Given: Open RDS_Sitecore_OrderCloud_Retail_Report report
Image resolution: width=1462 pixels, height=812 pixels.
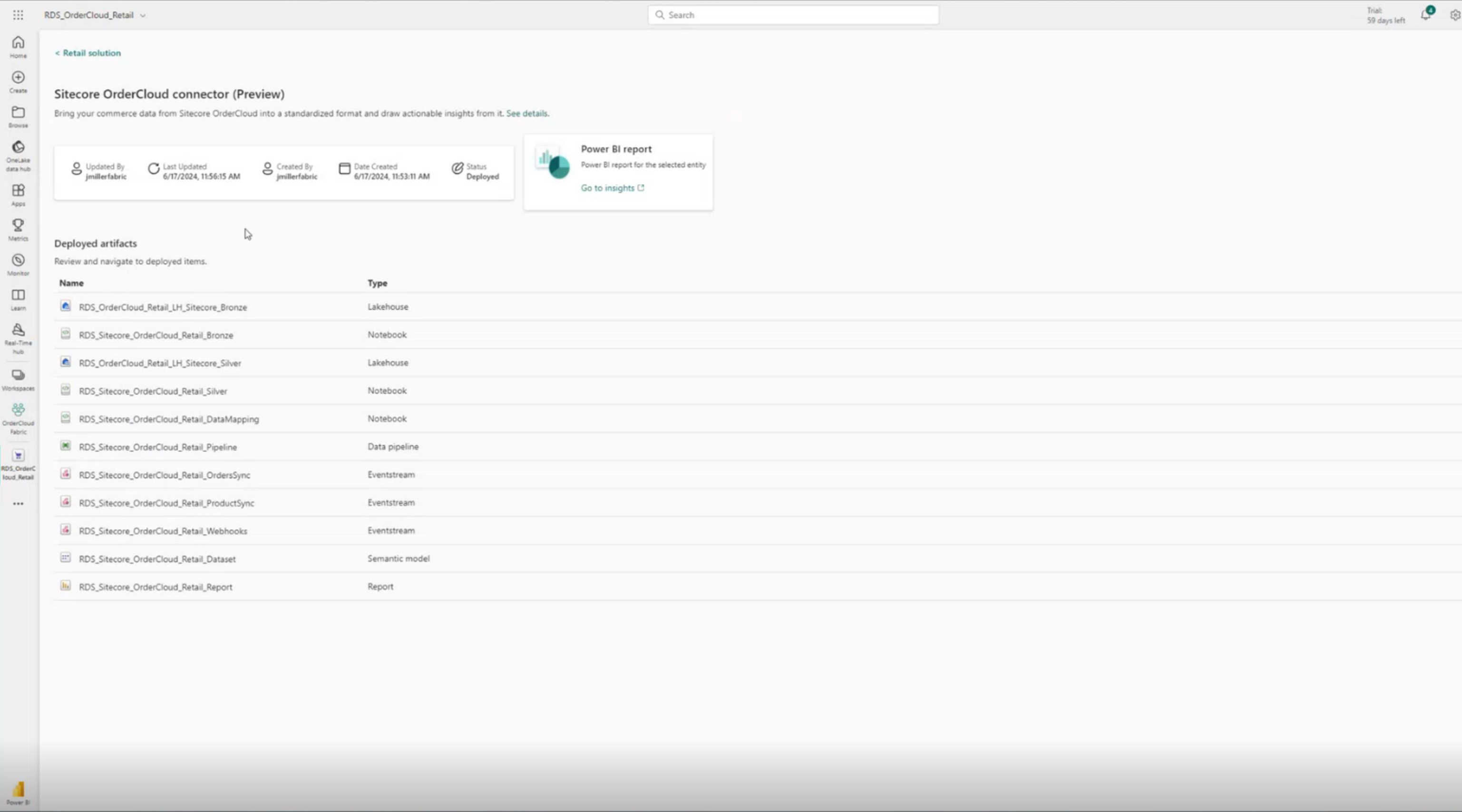Looking at the screenshot, I should pyautogui.click(x=156, y=587).
